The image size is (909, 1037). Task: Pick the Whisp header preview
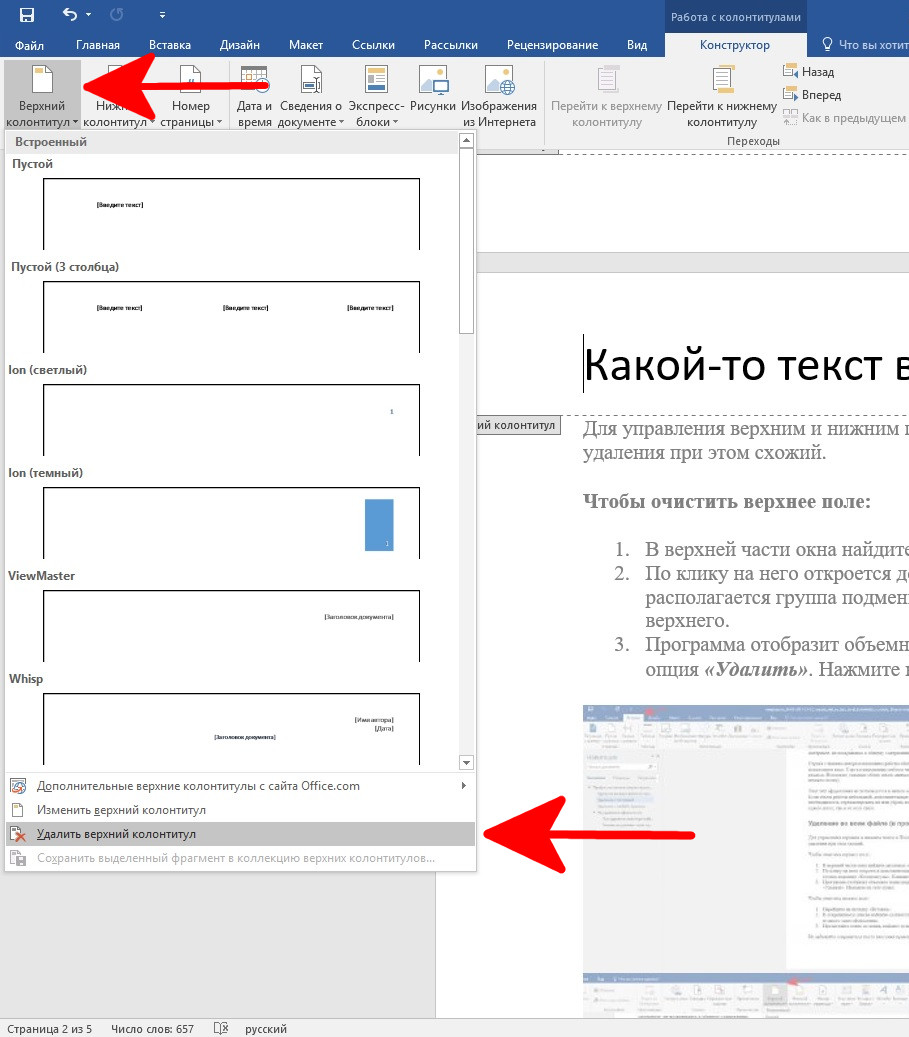[232, 729]
